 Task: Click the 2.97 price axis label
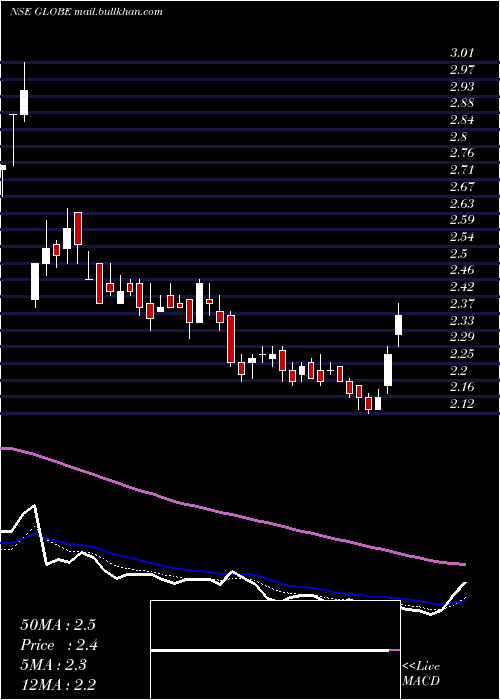[462, 70]
